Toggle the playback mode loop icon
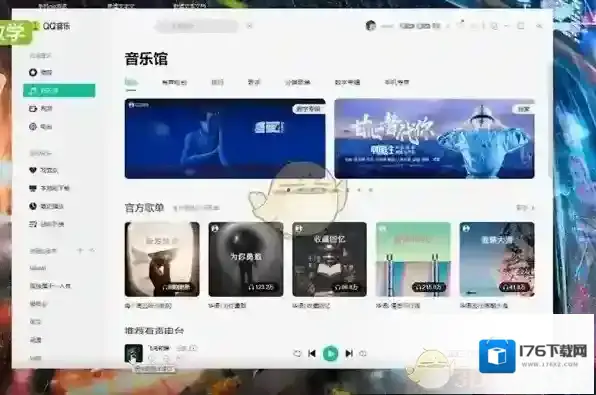This screenshot has height=395, width=596. click(x=297, y=354)
